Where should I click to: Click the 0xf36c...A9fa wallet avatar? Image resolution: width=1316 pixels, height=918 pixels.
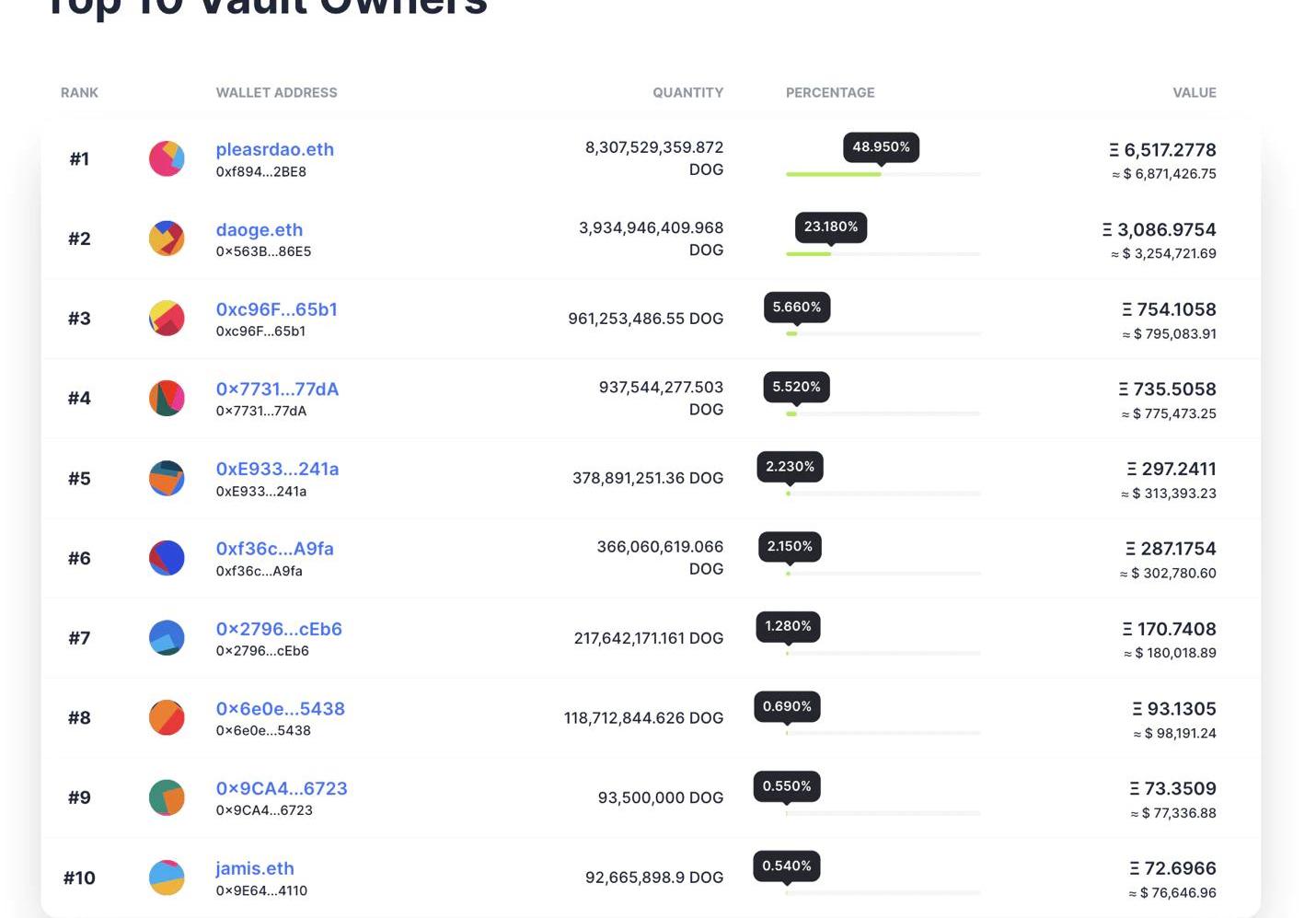(167, 558)
